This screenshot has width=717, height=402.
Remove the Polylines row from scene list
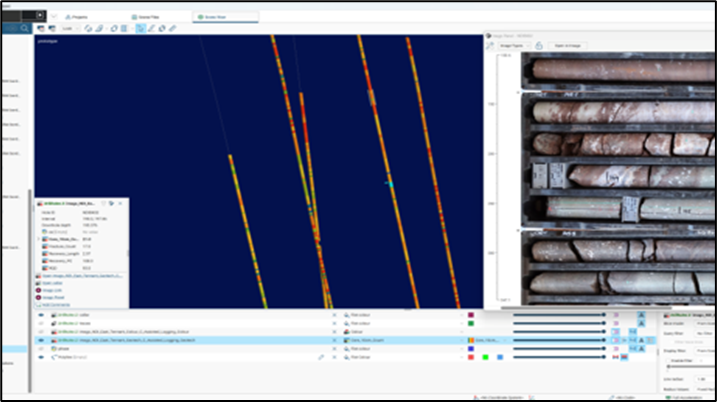tap(334, 357)
